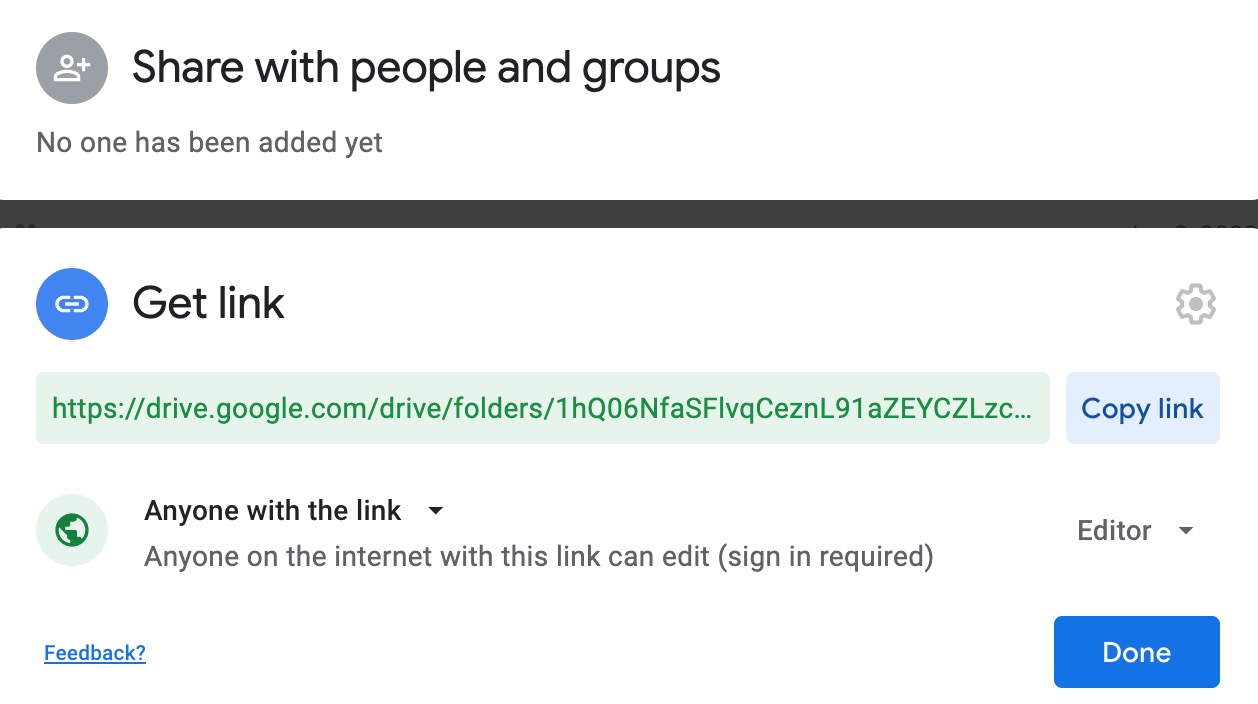Click the green globe icon
1258x704 pixels.
pos(72,530)
